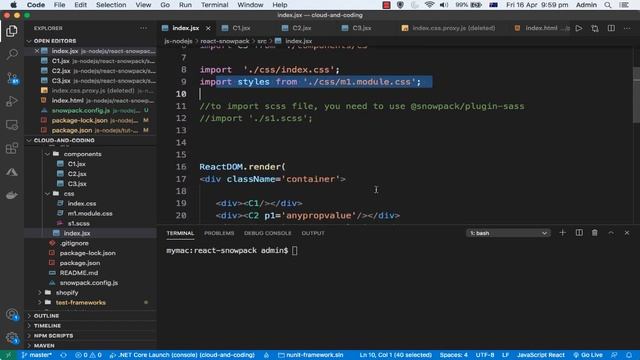The width and height of the screenshot is (640, 360).
Task: Collapse the components folder
Action: (82, 154)
